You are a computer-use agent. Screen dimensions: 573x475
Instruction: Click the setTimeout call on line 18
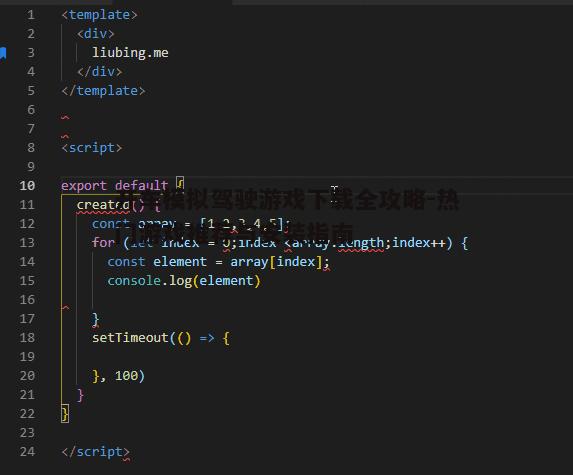coord(130,338)
